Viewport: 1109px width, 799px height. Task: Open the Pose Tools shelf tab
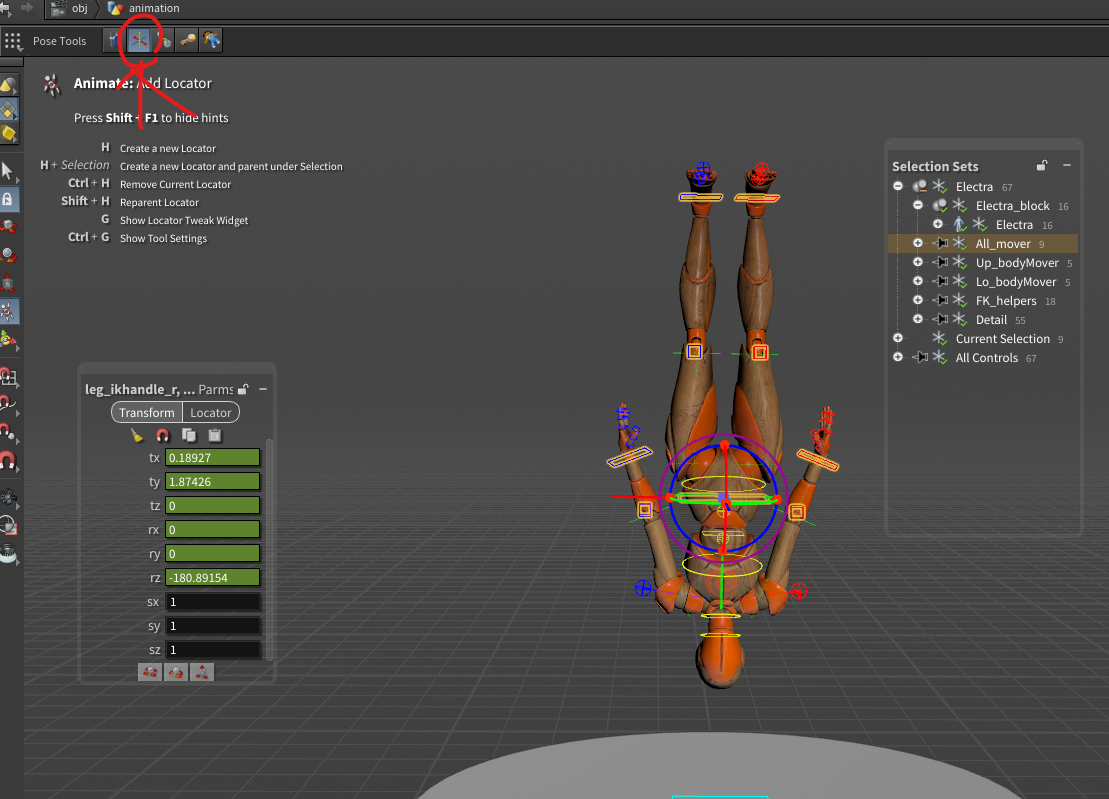[x=59, y=41]
